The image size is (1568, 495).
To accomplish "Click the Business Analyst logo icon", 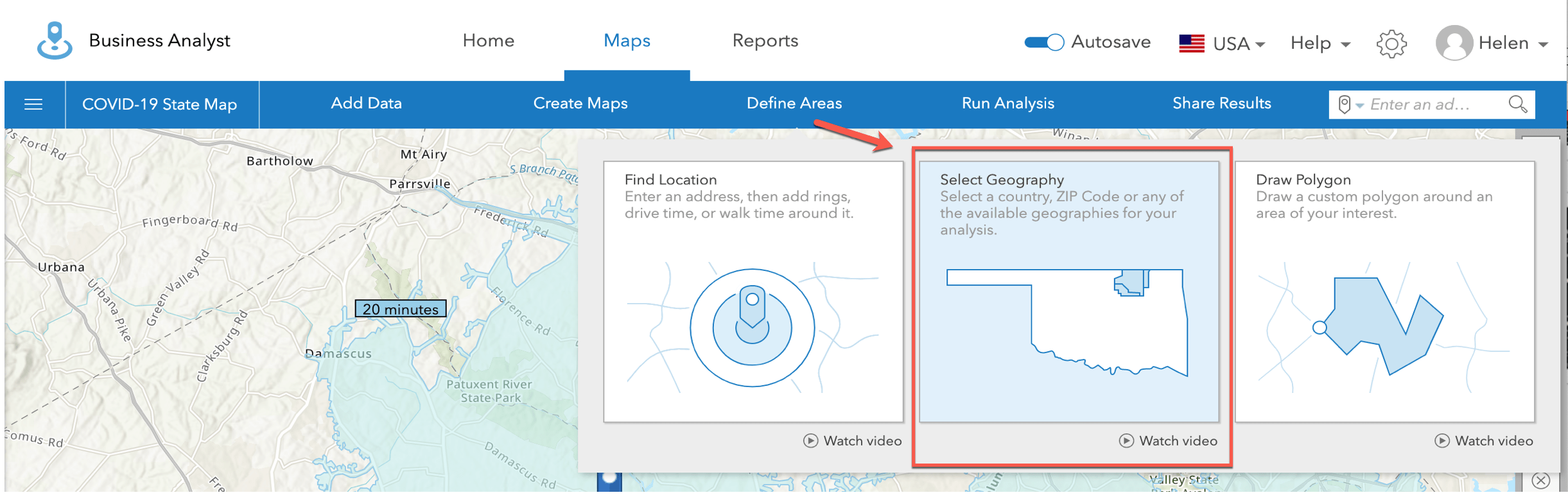I will (x=55, y=40).
